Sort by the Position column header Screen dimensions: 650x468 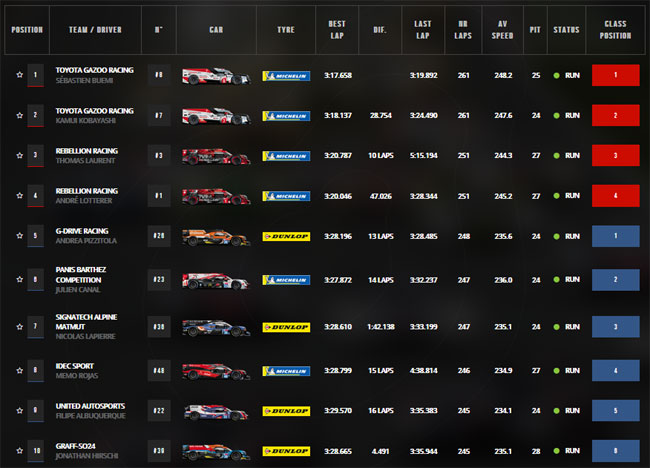coord(27,30)
